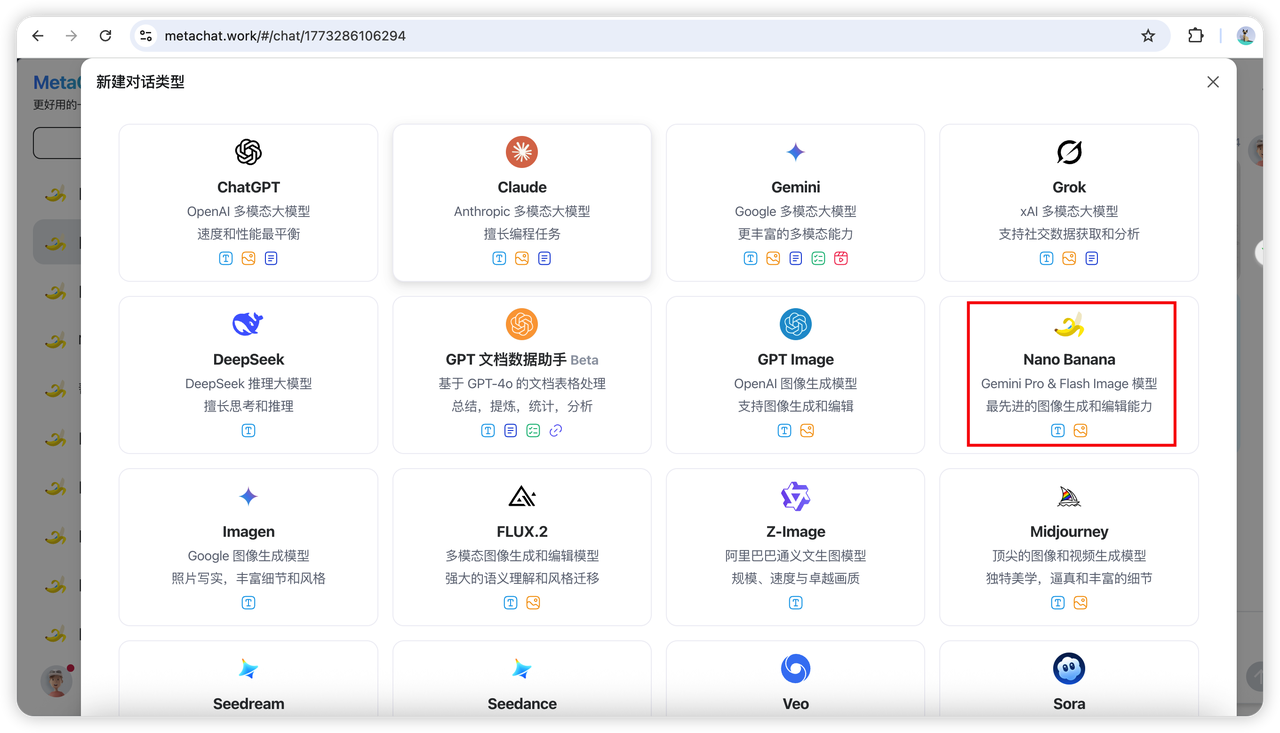
Task: Click the text T icon in GPT Image card
Action: pos(784,430)
